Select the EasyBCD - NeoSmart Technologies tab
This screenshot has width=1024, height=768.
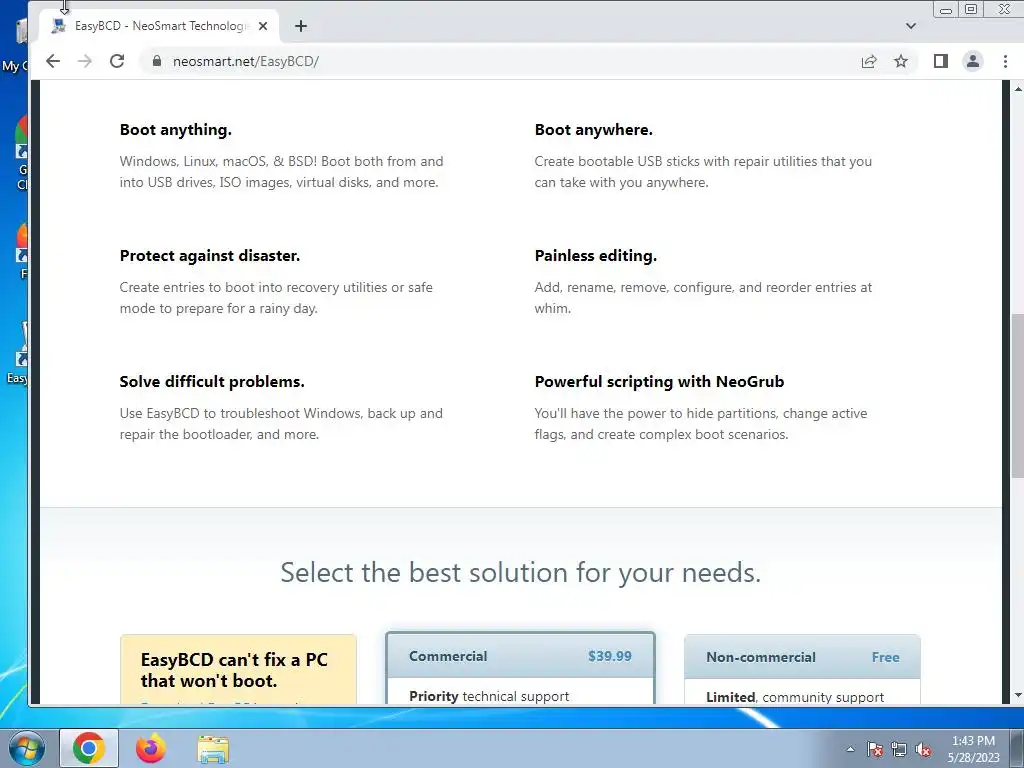click(x=159, y=26)
